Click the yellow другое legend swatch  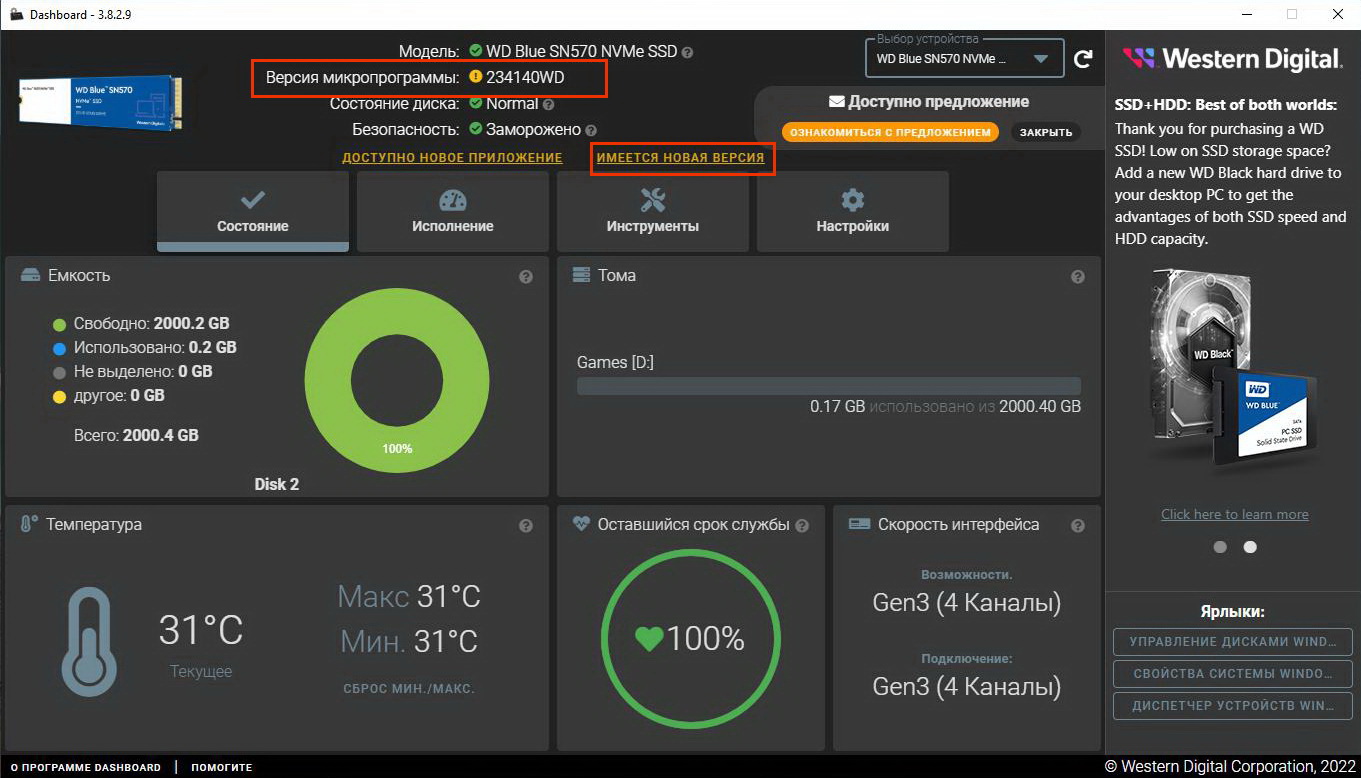point(59,396)
